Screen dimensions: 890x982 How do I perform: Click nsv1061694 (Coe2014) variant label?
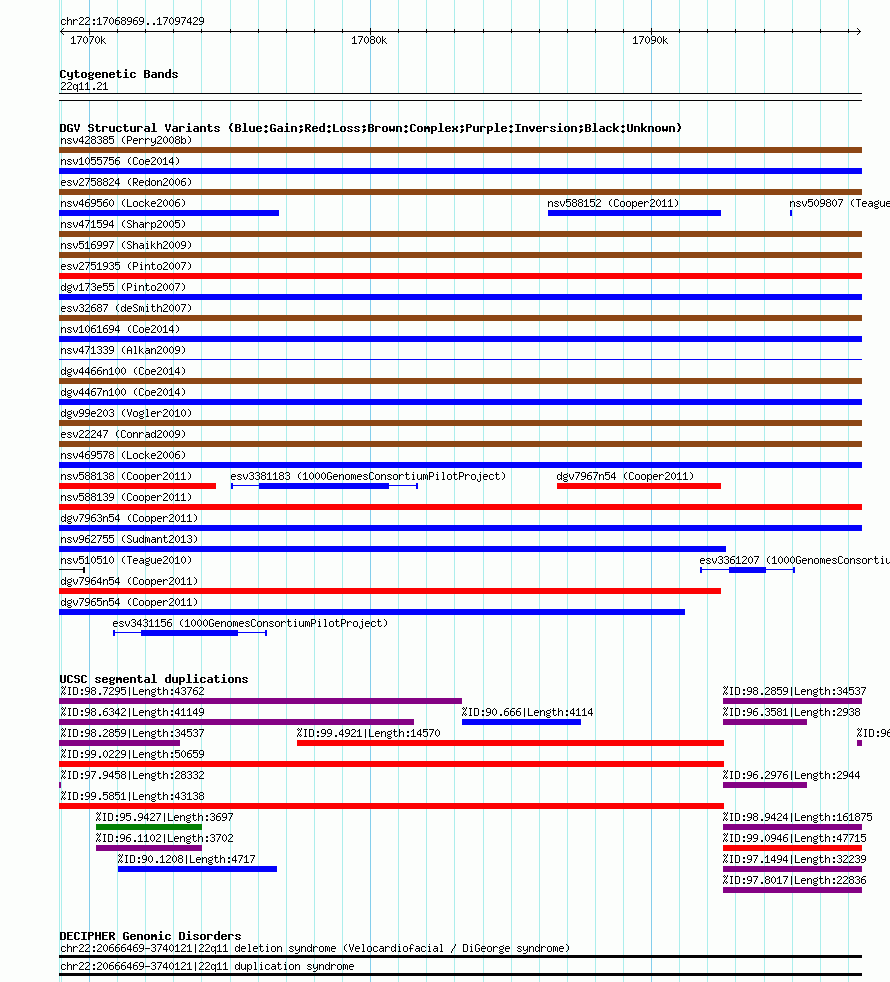pos(120,329)
